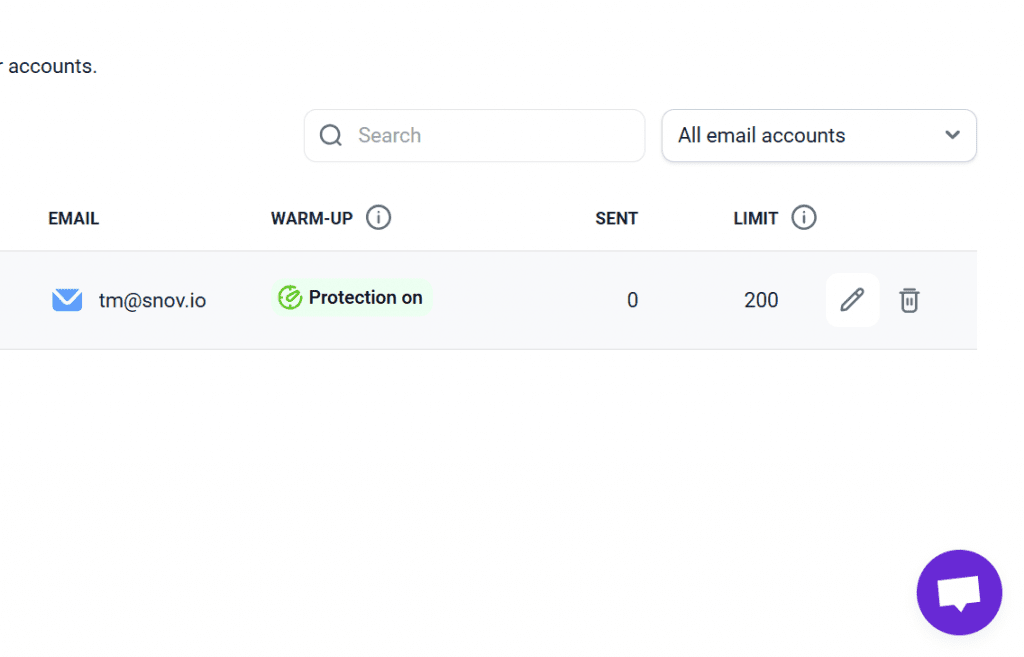Select the EMAIL column header
Viewport: 1024px width, 657px height.
[73, 217]
